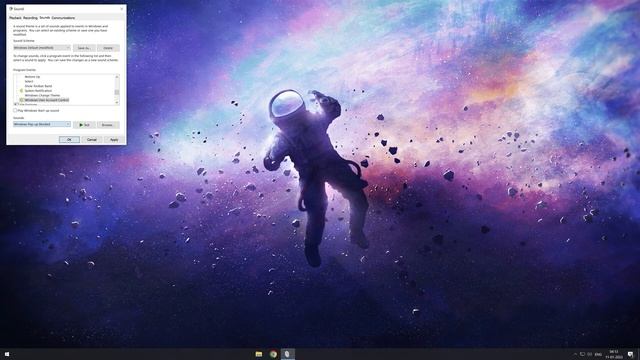Close the Sound dialog
This screenshot has height=360, width=640.
(121, 9)
